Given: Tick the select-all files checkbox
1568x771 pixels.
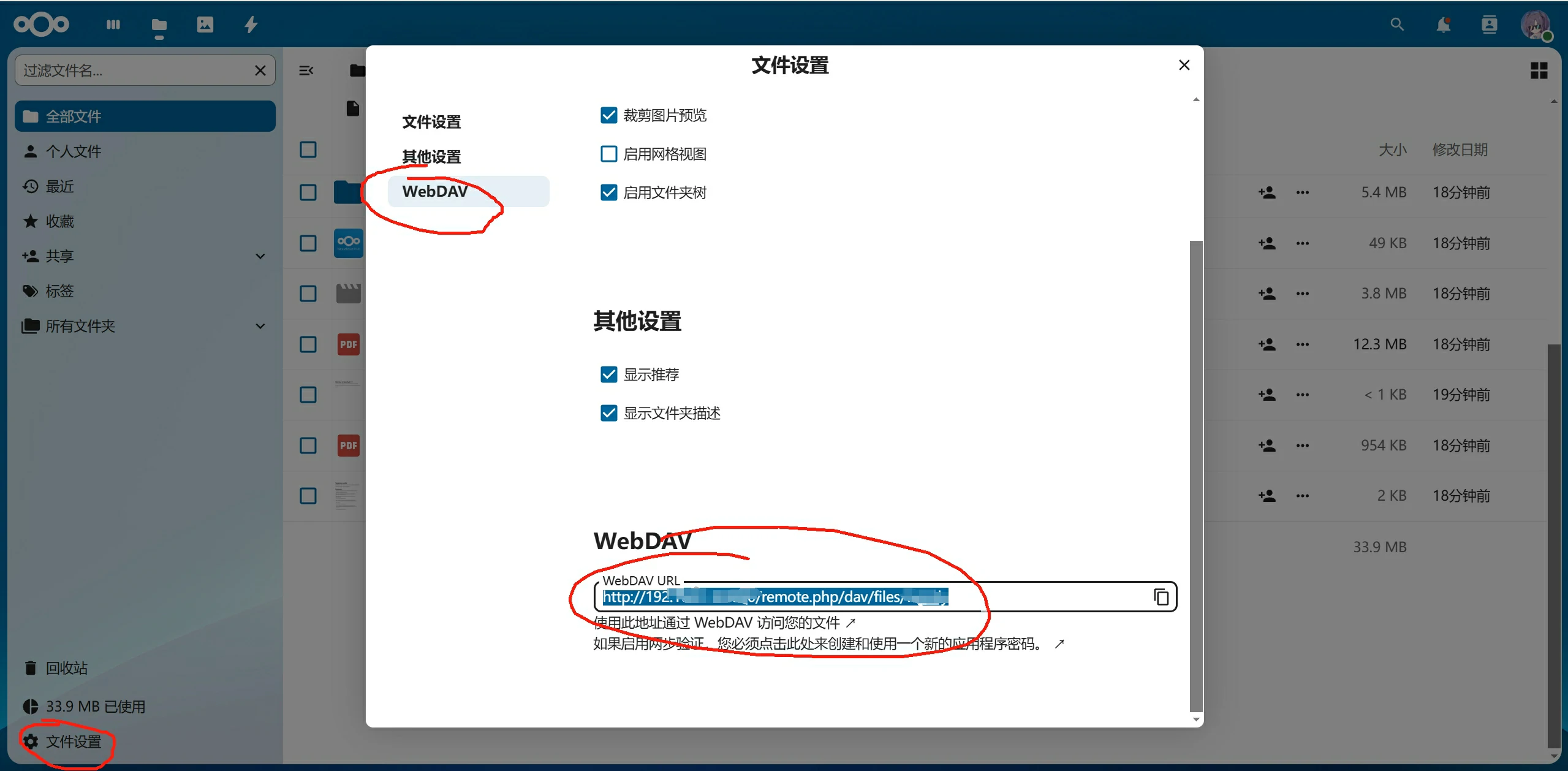Looking at the screenshot, I should coord(308,150).
